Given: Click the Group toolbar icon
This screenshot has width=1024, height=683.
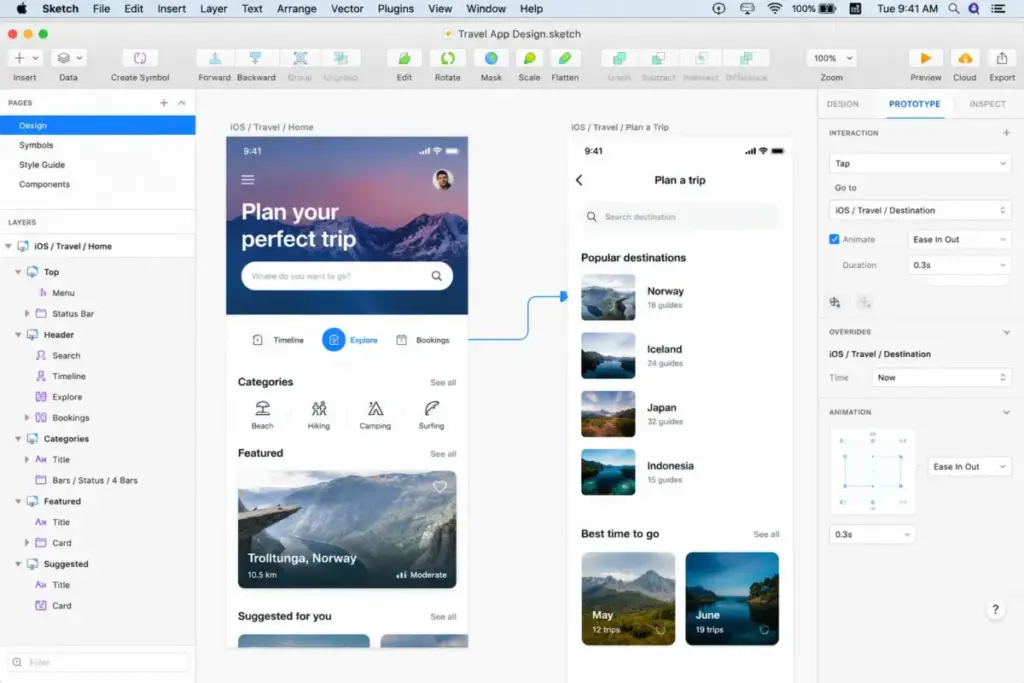Looking at the screenshot, I should click(300, 58).
